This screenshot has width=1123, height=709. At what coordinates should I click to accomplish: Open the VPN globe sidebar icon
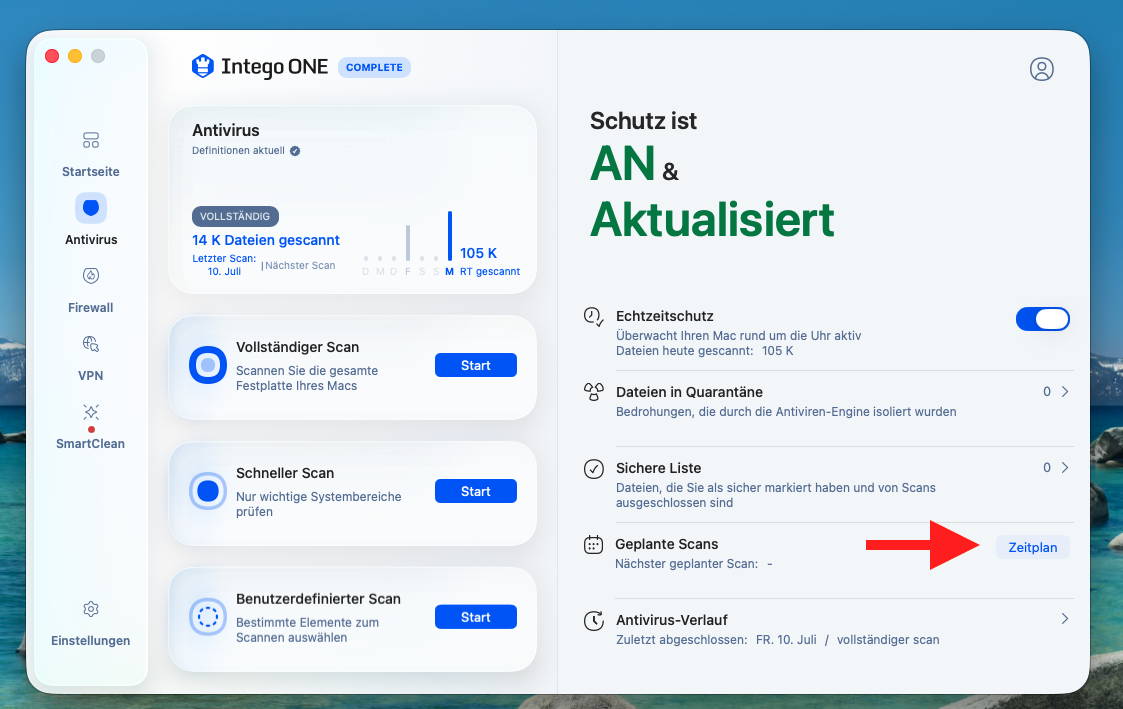tap(91, 344)
